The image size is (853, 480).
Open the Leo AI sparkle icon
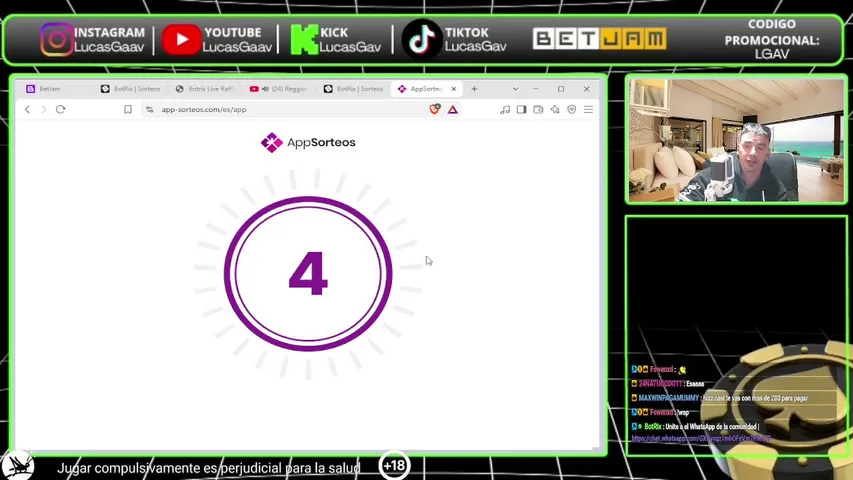point(555,109)
